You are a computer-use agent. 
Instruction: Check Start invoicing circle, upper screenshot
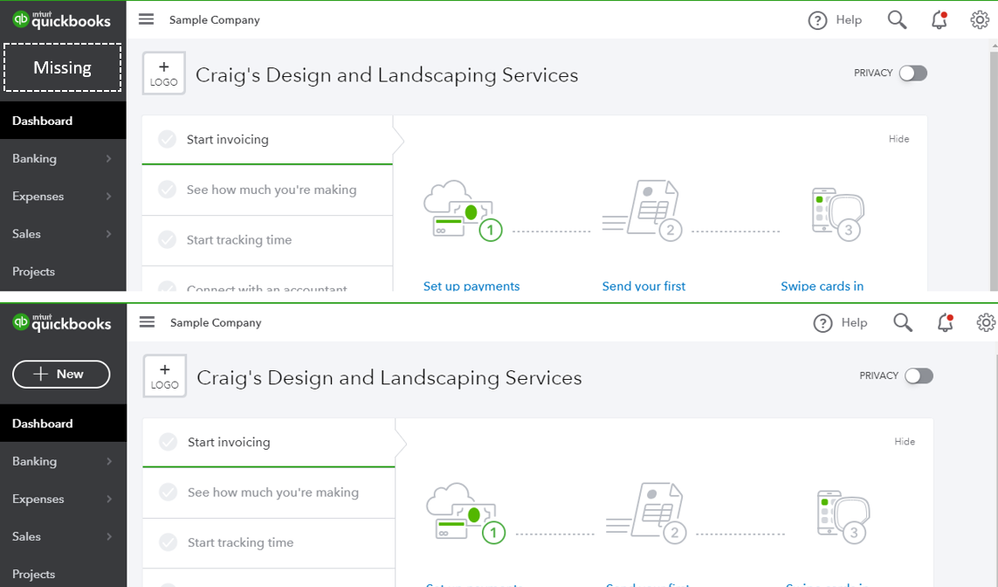(167, 139)
